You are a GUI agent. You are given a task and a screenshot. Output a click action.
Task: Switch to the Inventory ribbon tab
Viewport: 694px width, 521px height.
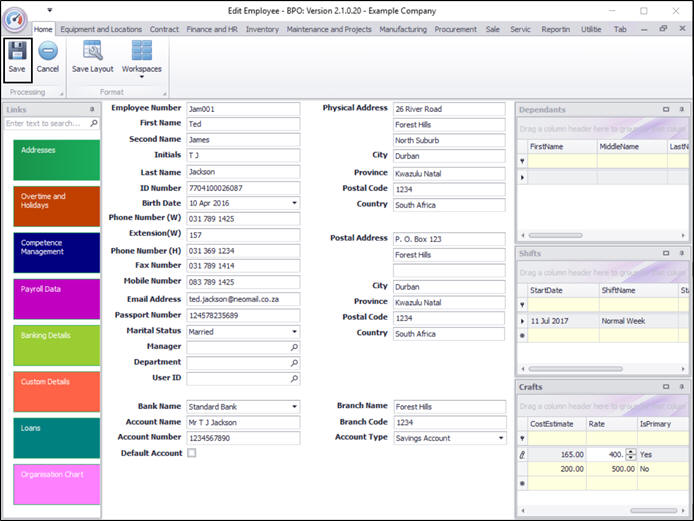(x=262, y=30)
